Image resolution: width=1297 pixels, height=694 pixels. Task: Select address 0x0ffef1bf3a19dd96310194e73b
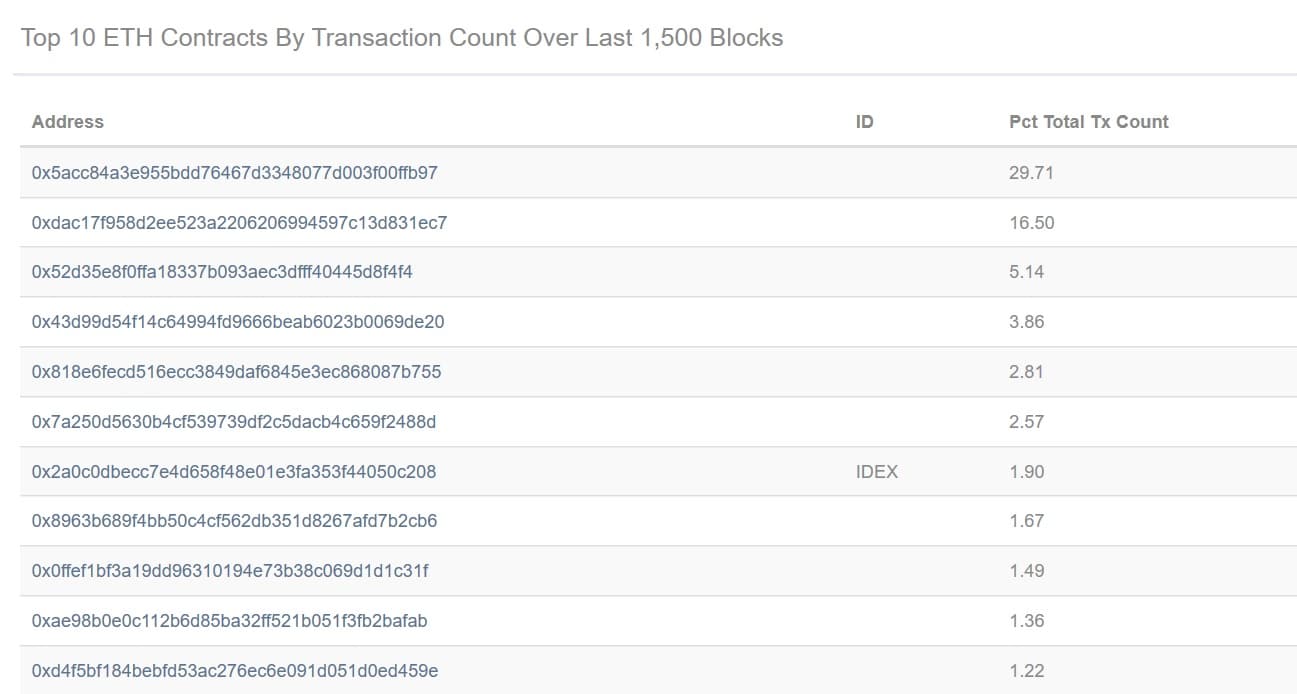coord(230,571)
